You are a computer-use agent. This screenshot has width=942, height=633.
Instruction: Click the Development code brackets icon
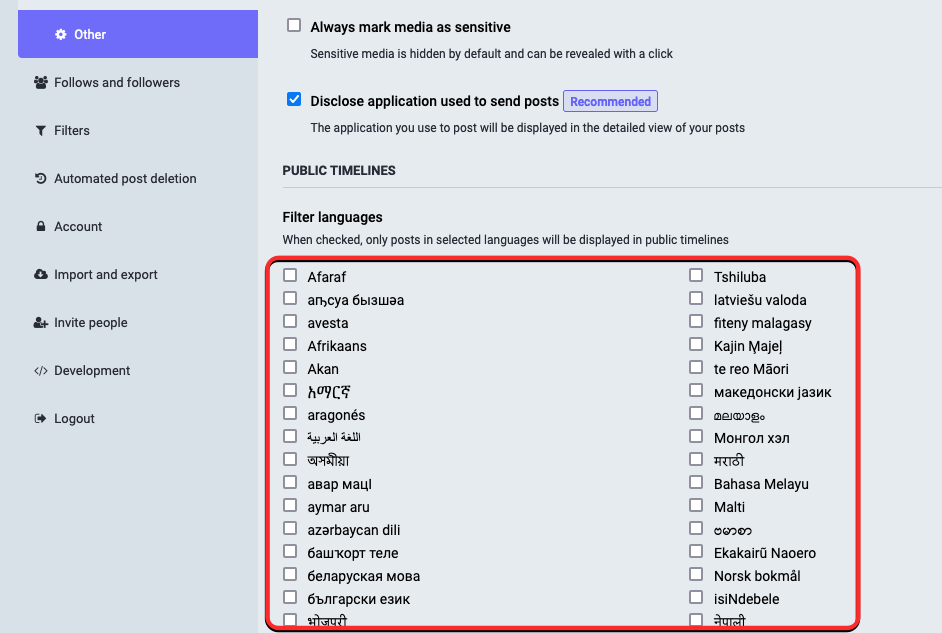click(41, 371)
